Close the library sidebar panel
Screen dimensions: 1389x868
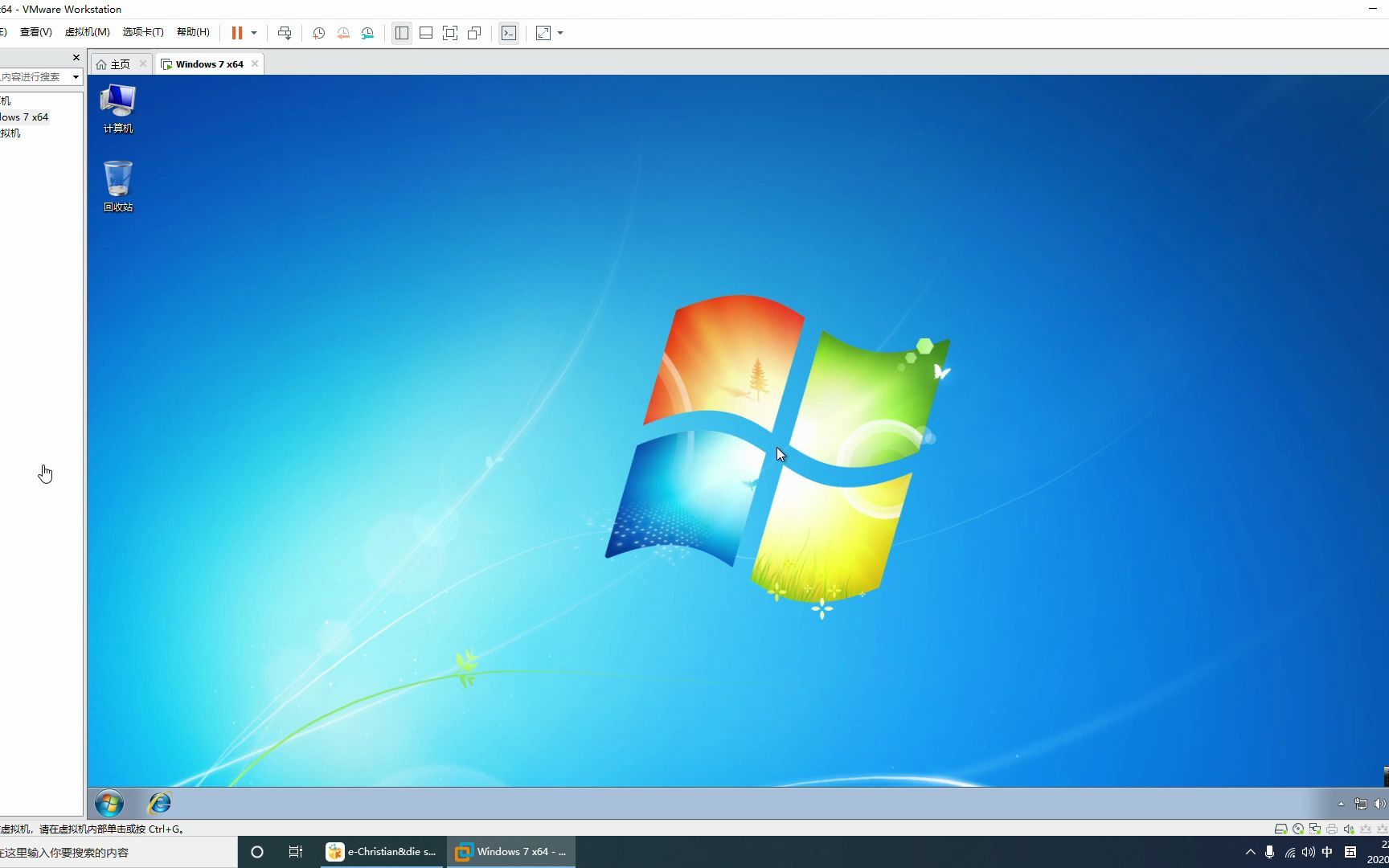pos(76,58)
